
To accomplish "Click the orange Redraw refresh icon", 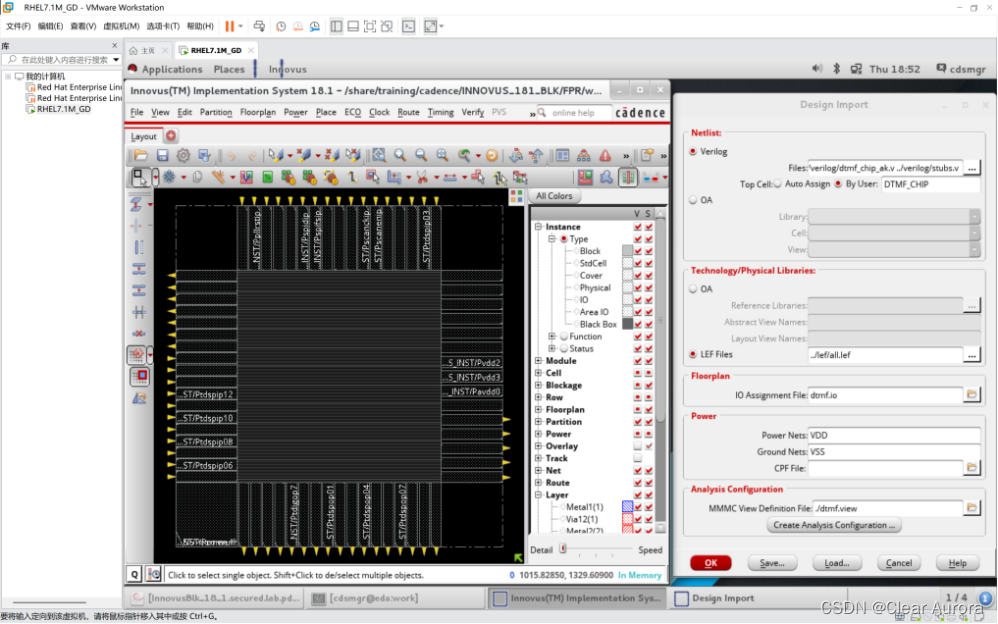I will click(492, 155).
